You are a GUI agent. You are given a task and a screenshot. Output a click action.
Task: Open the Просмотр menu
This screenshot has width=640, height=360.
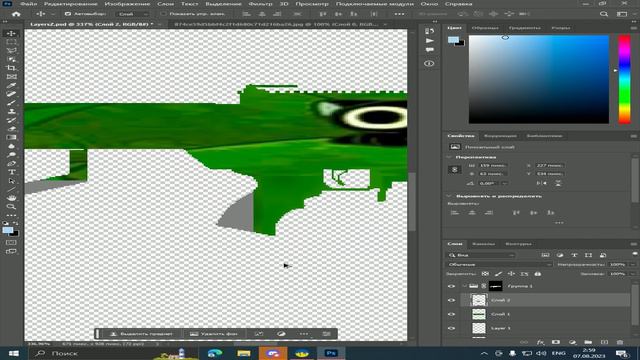click(x=312, y=4)
